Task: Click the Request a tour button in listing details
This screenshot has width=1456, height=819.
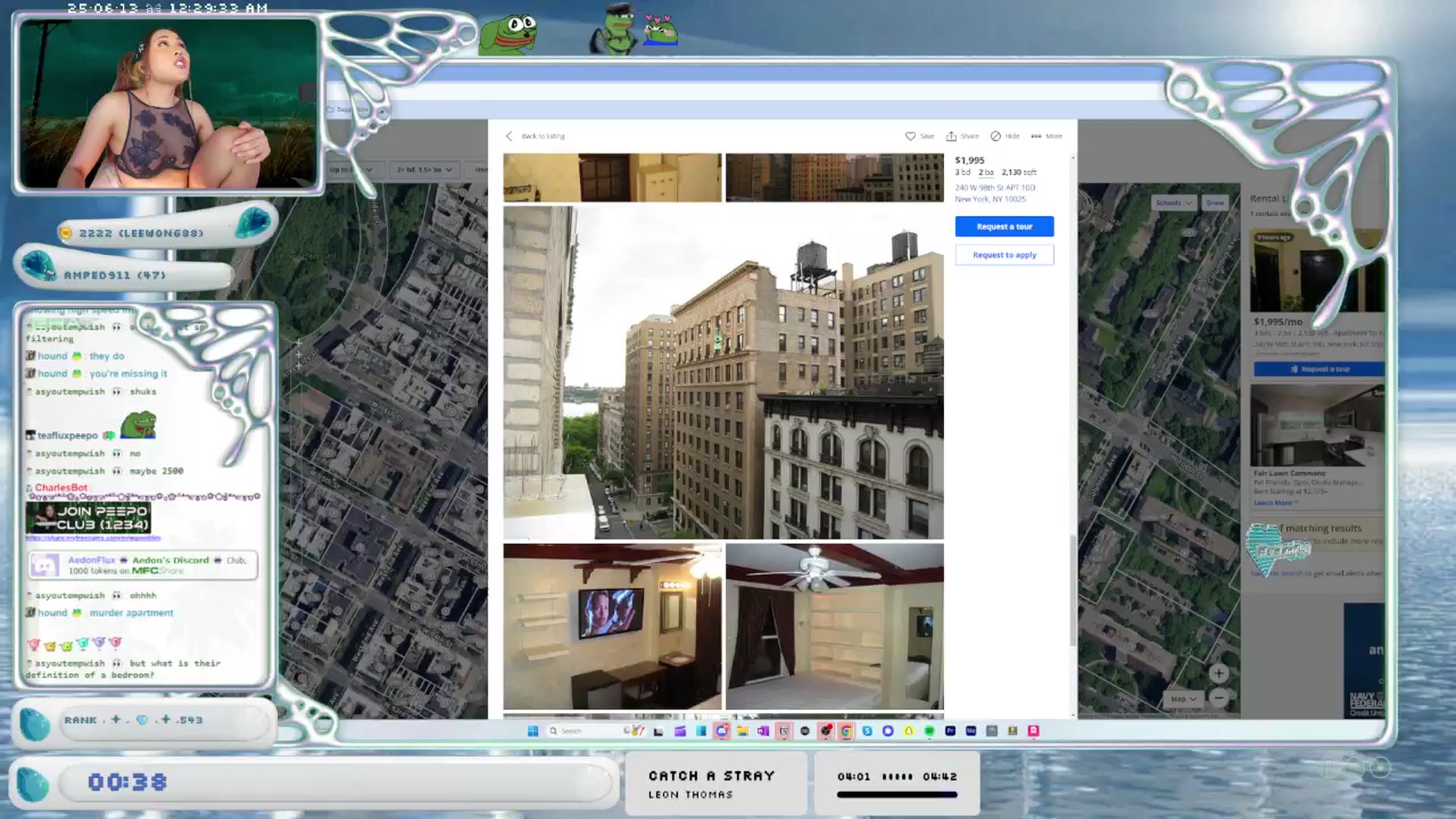Action: click(x=1004, y=227)
